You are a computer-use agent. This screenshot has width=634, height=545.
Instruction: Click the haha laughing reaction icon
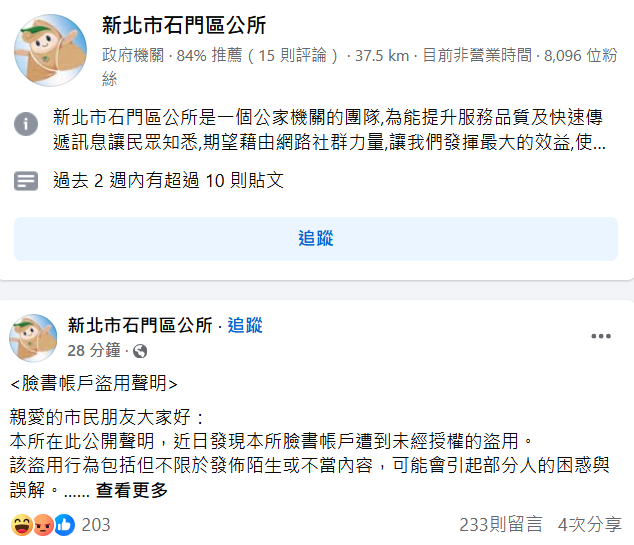[x=22, y=525]
